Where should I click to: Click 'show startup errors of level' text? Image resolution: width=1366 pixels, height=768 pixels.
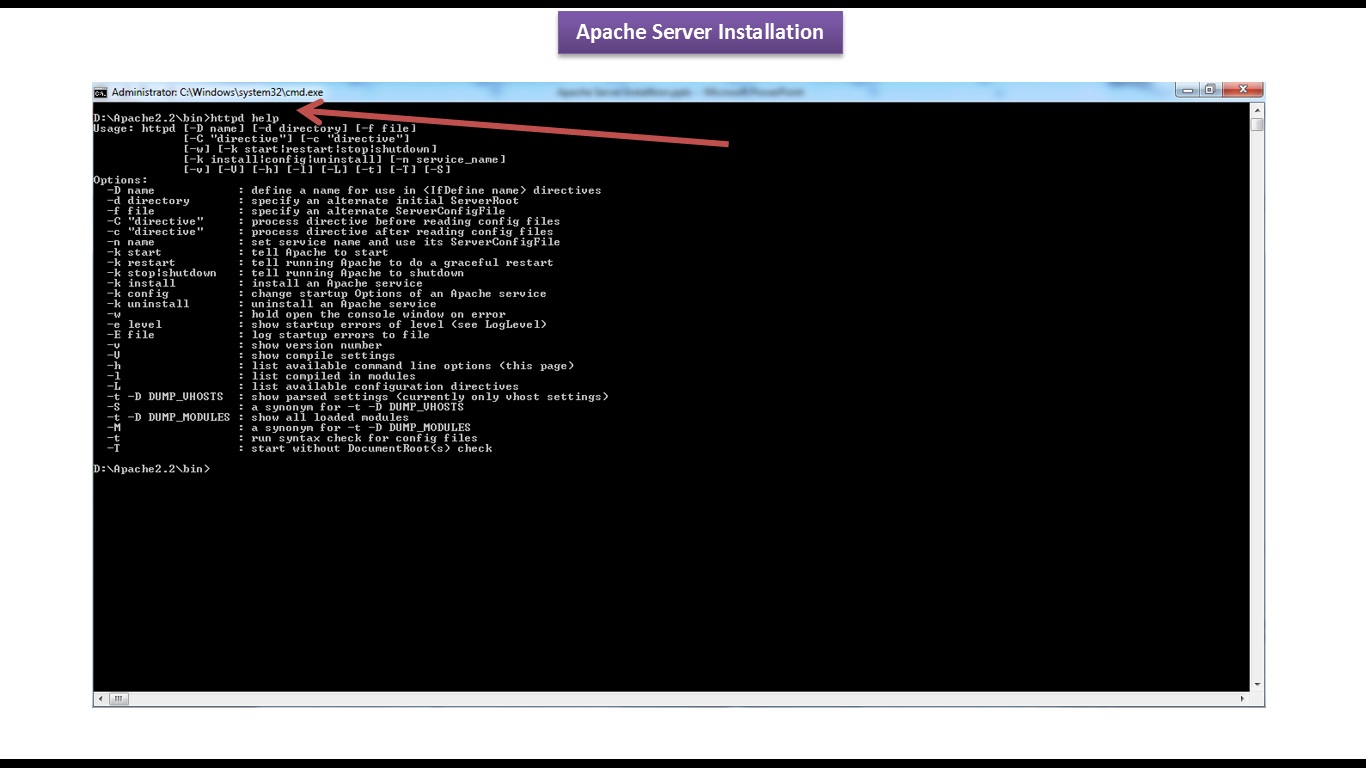pyautogui.click(x=347, y=325)
